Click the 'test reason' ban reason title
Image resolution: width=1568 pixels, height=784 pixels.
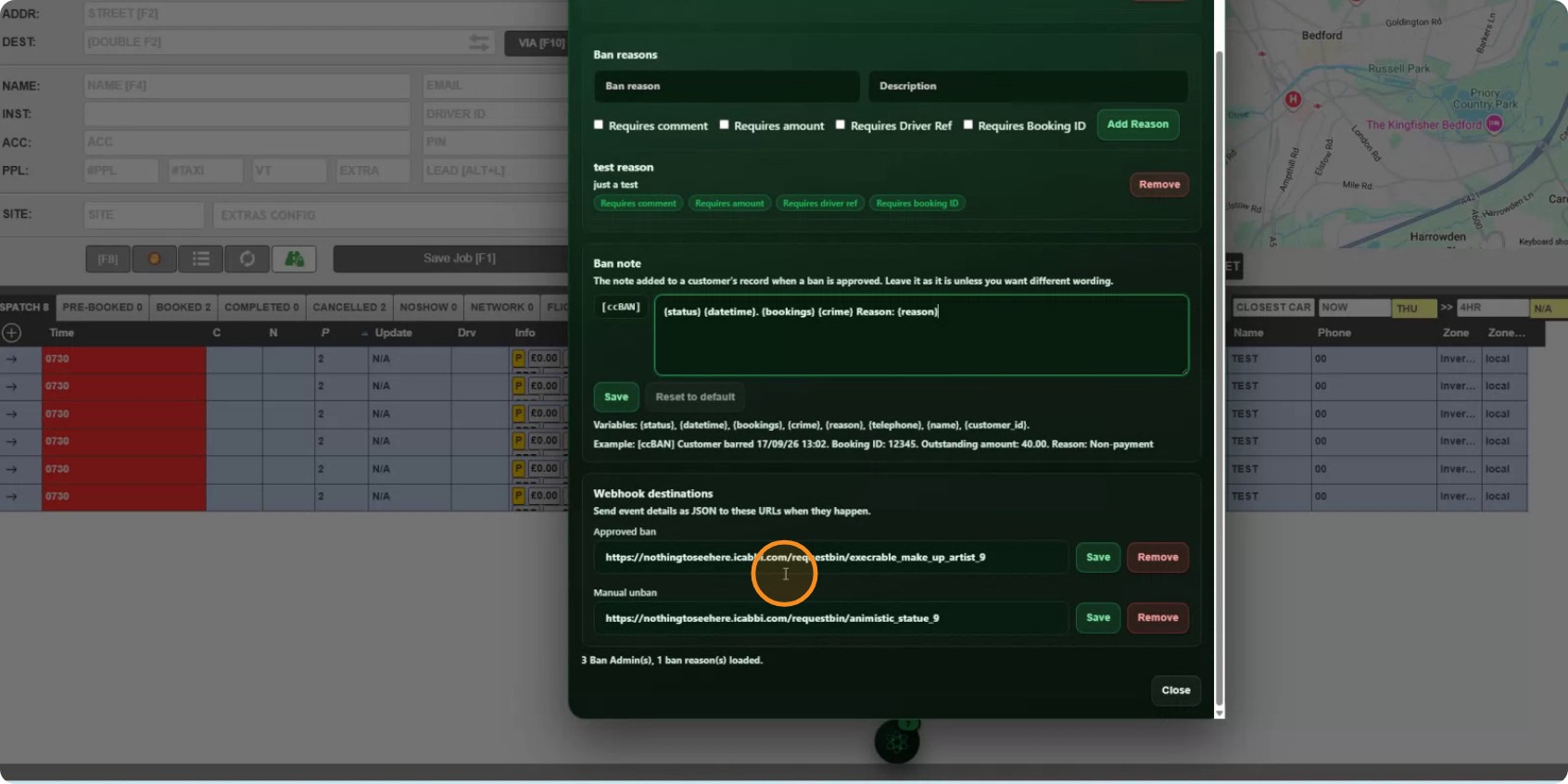624,168
